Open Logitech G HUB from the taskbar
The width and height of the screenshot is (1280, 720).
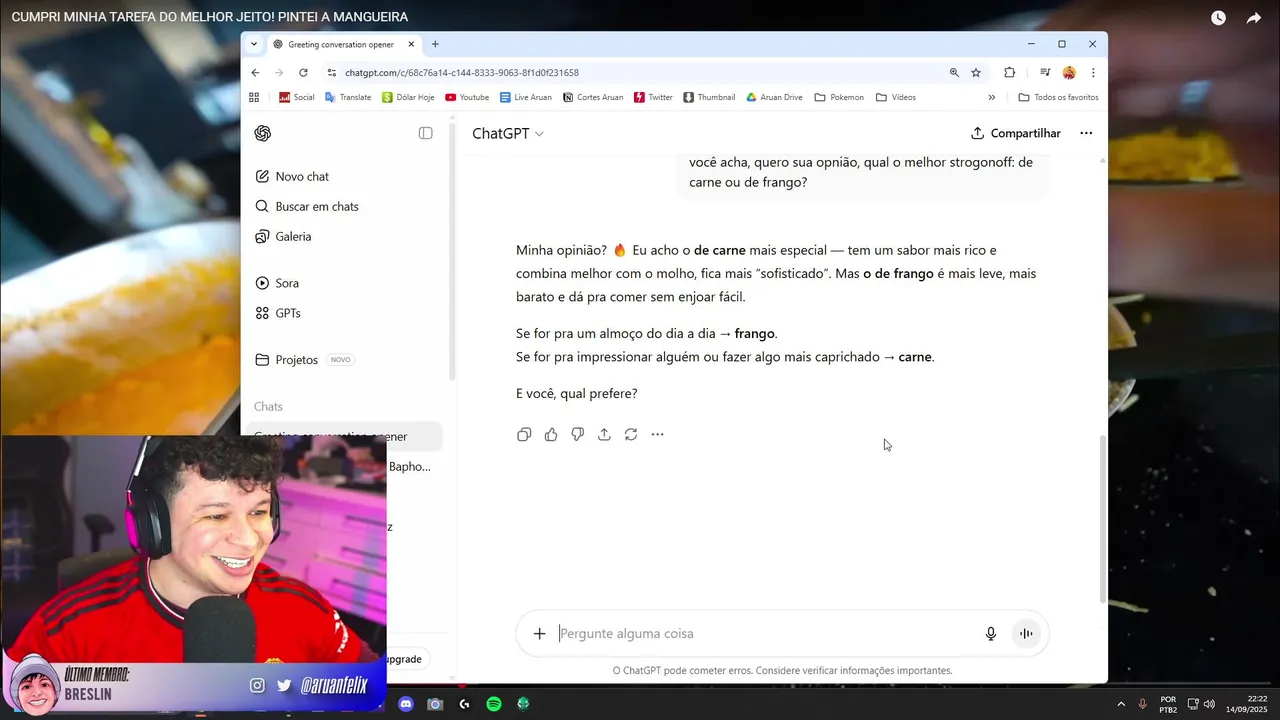pos(464,704)
